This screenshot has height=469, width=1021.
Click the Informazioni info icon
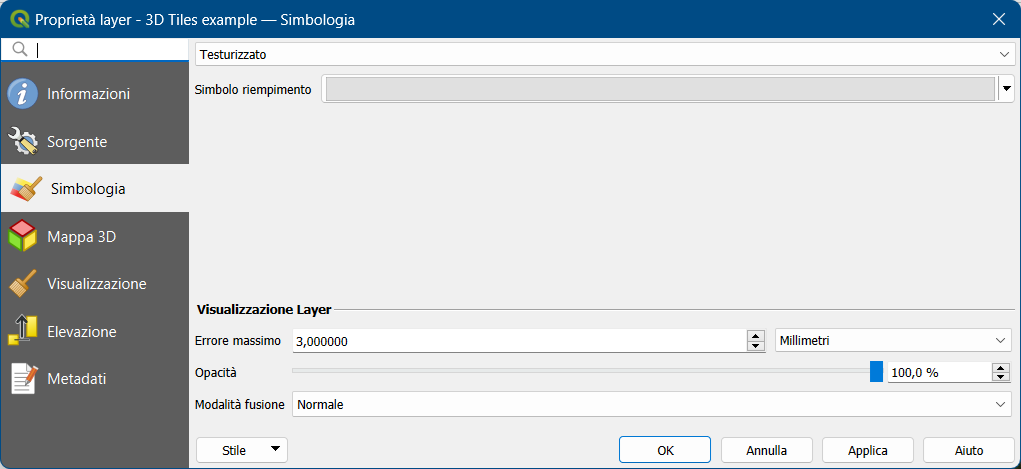(x=23, y=94)
